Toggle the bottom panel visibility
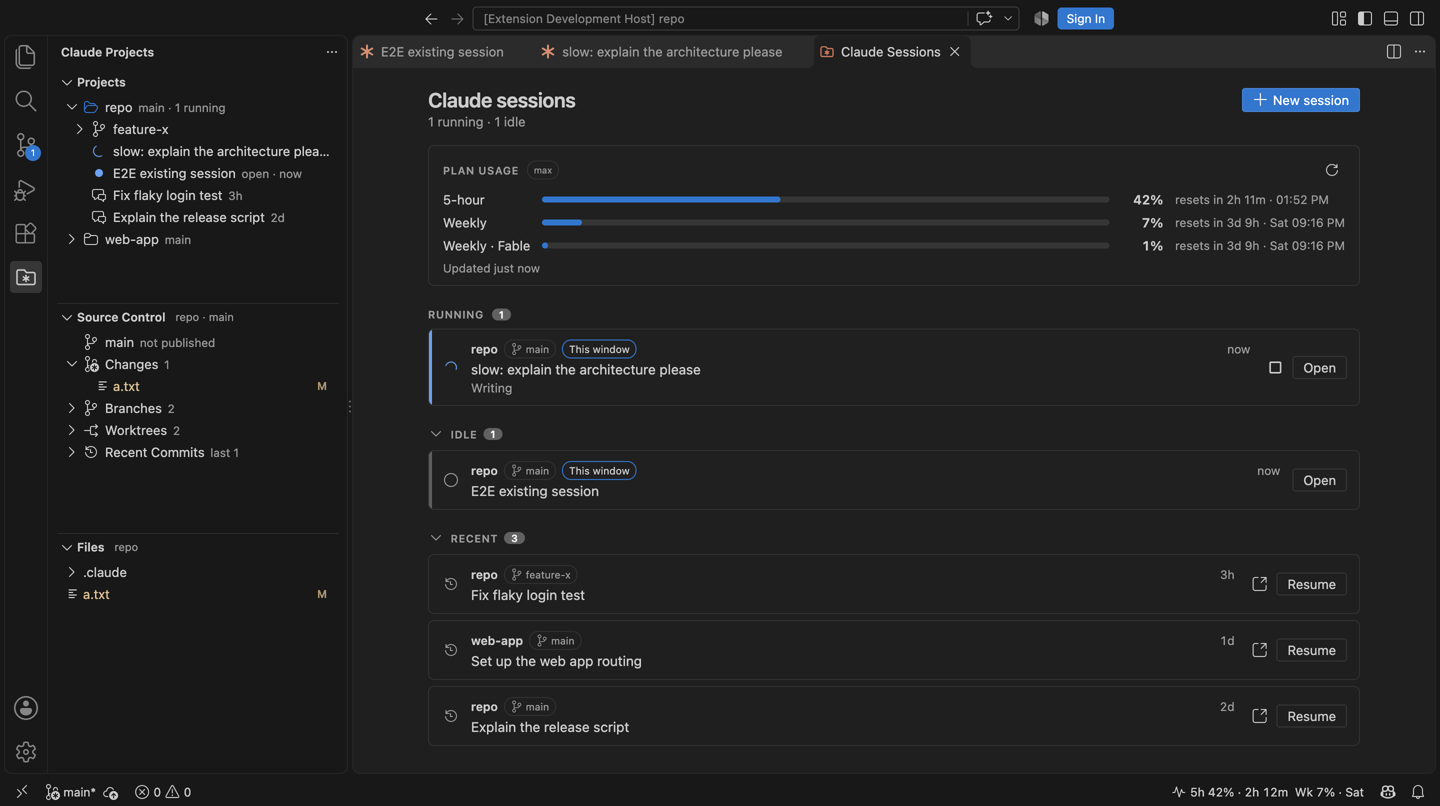1440x806 pixels. 1391,19
